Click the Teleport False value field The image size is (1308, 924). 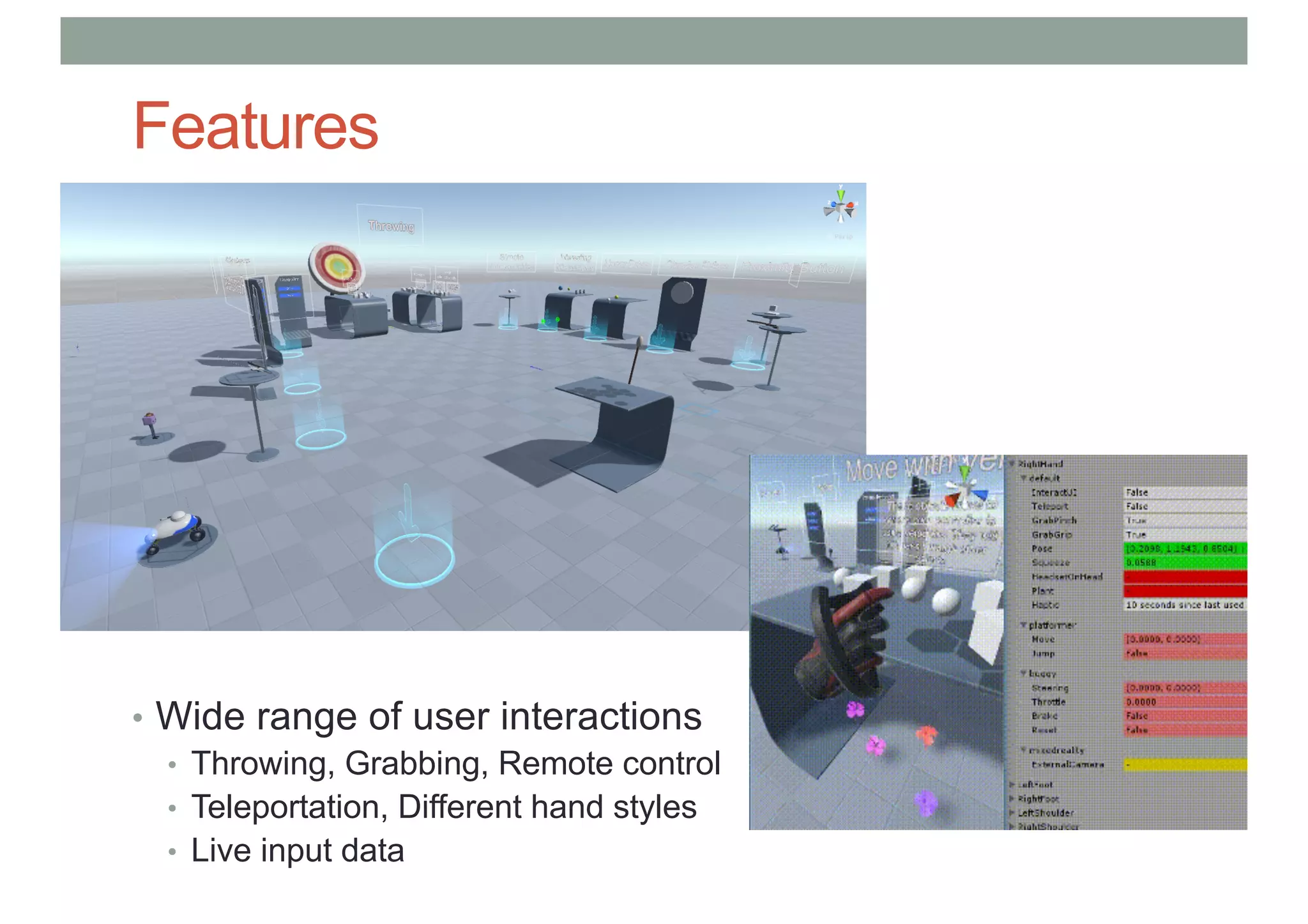[1185, 506]
